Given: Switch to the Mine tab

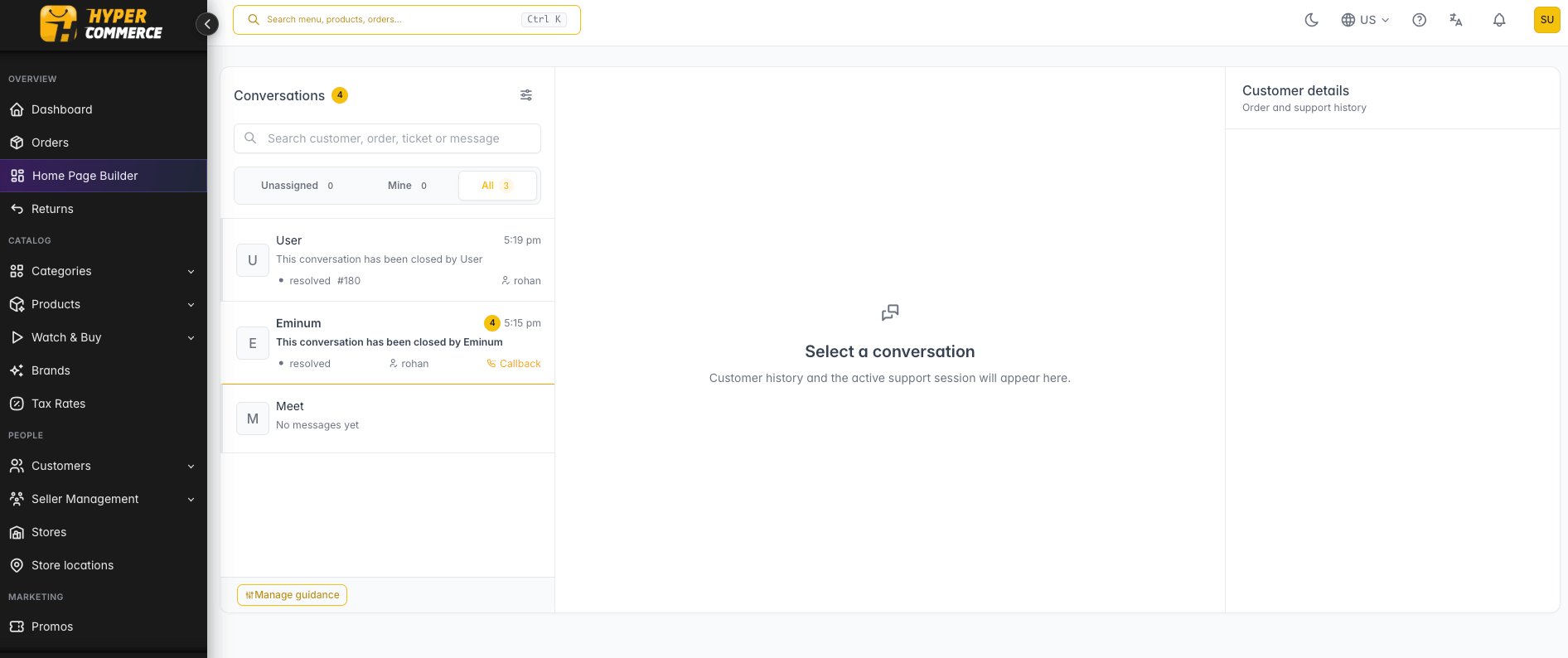Looking at the screenshot, I should click(x=407, y=186).
